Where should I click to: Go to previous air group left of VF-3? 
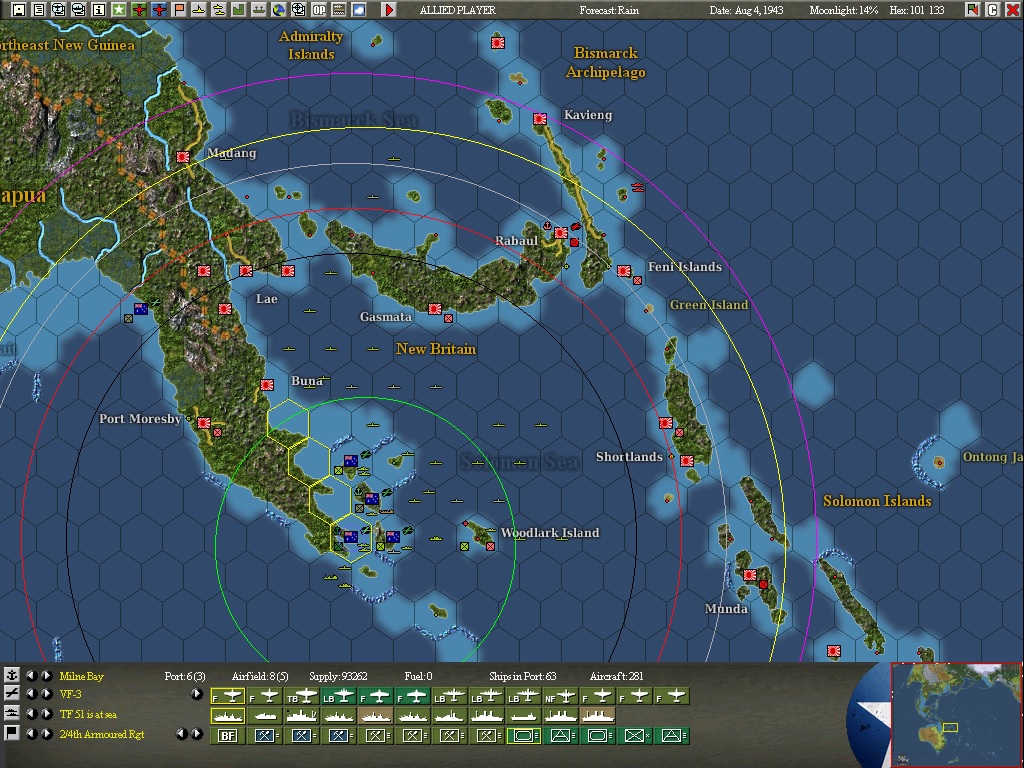(x=31, y=694)
